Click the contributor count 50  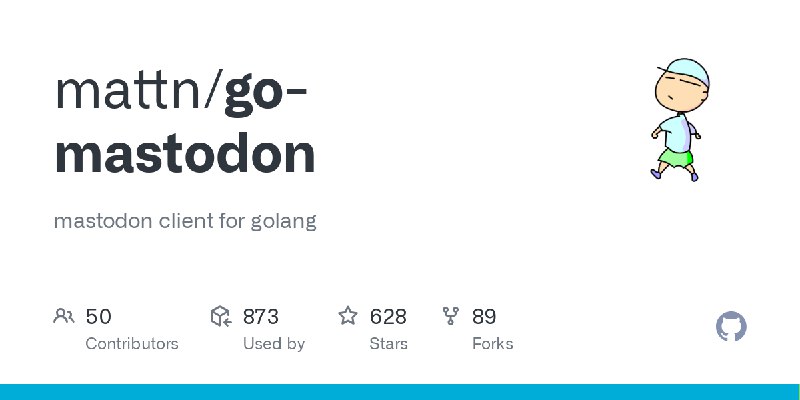98,317
